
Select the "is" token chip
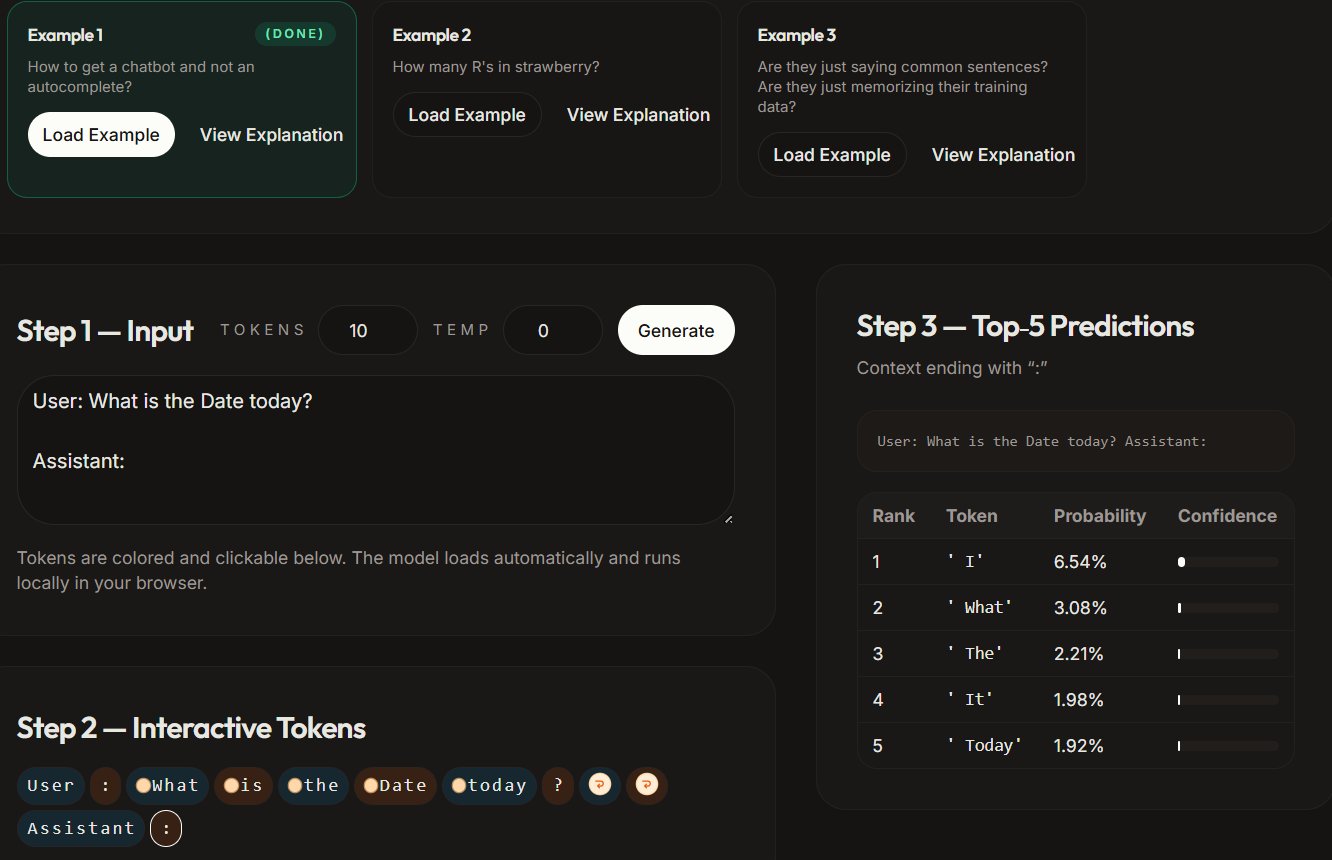[244, 785]
